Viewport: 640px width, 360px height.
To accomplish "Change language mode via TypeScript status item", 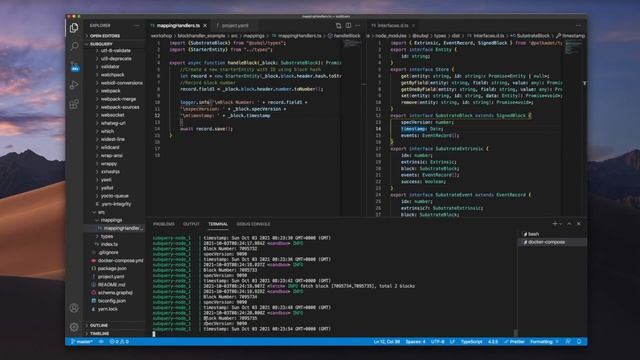I will pos(471,342).
